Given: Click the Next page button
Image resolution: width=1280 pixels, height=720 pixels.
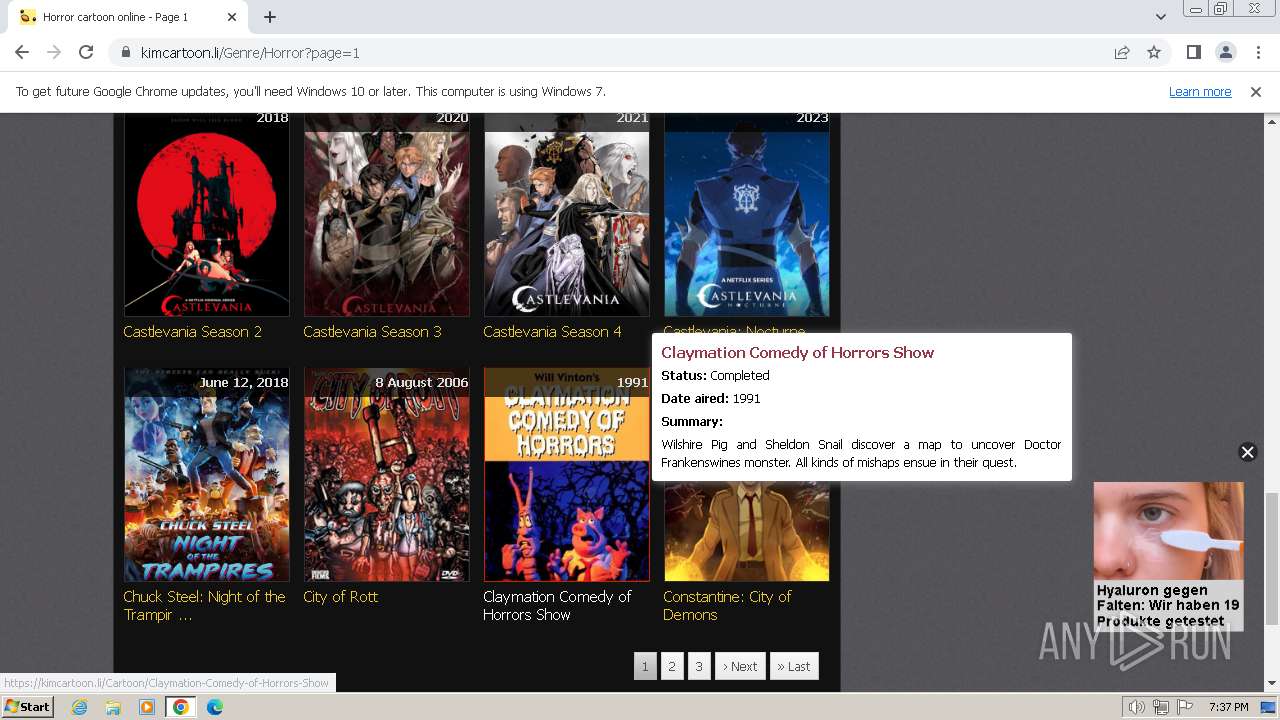Looking at the screenshot, I should click(x=740, y=666).
